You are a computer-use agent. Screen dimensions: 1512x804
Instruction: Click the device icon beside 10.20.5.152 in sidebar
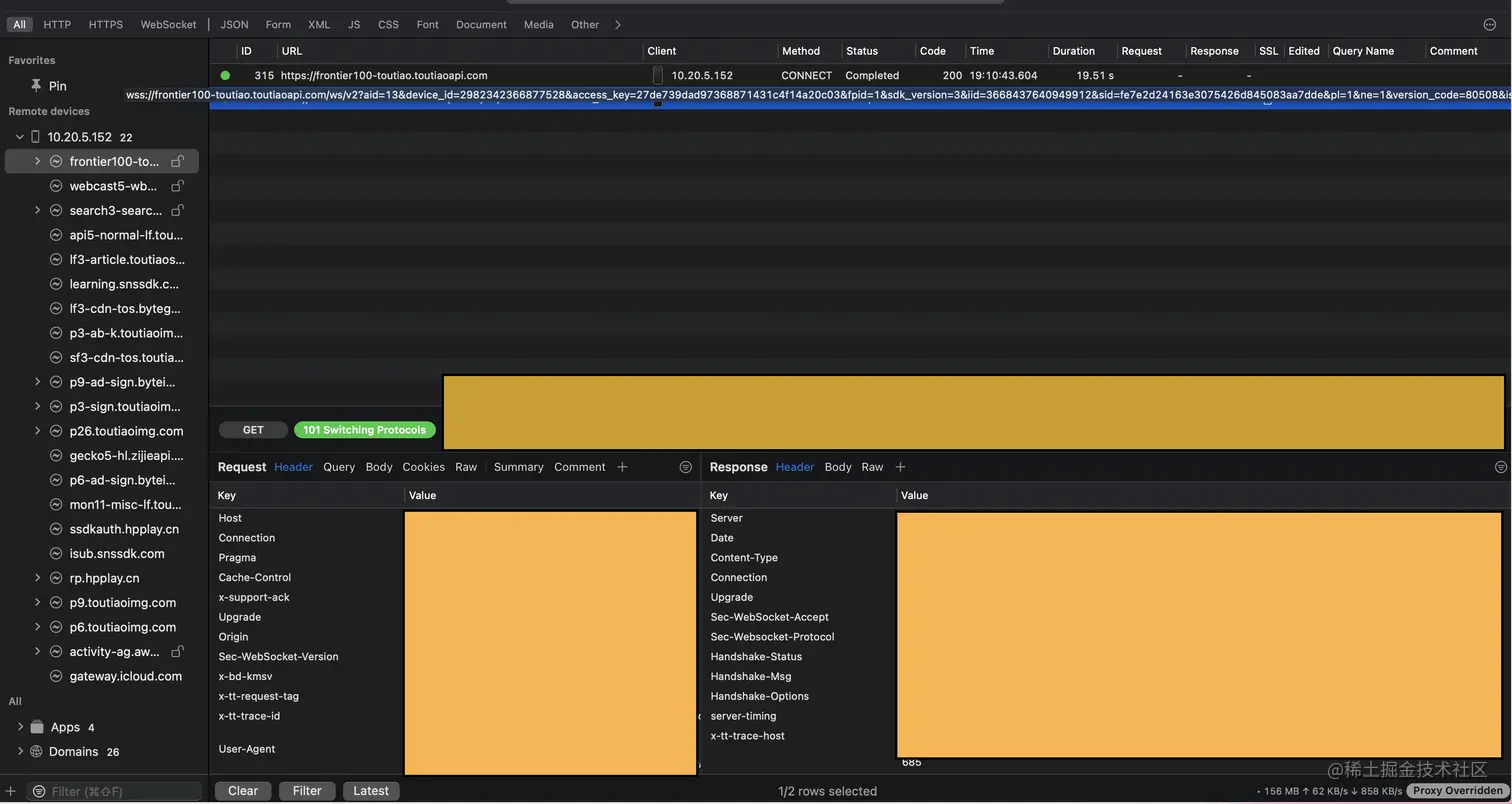(36, 137)
